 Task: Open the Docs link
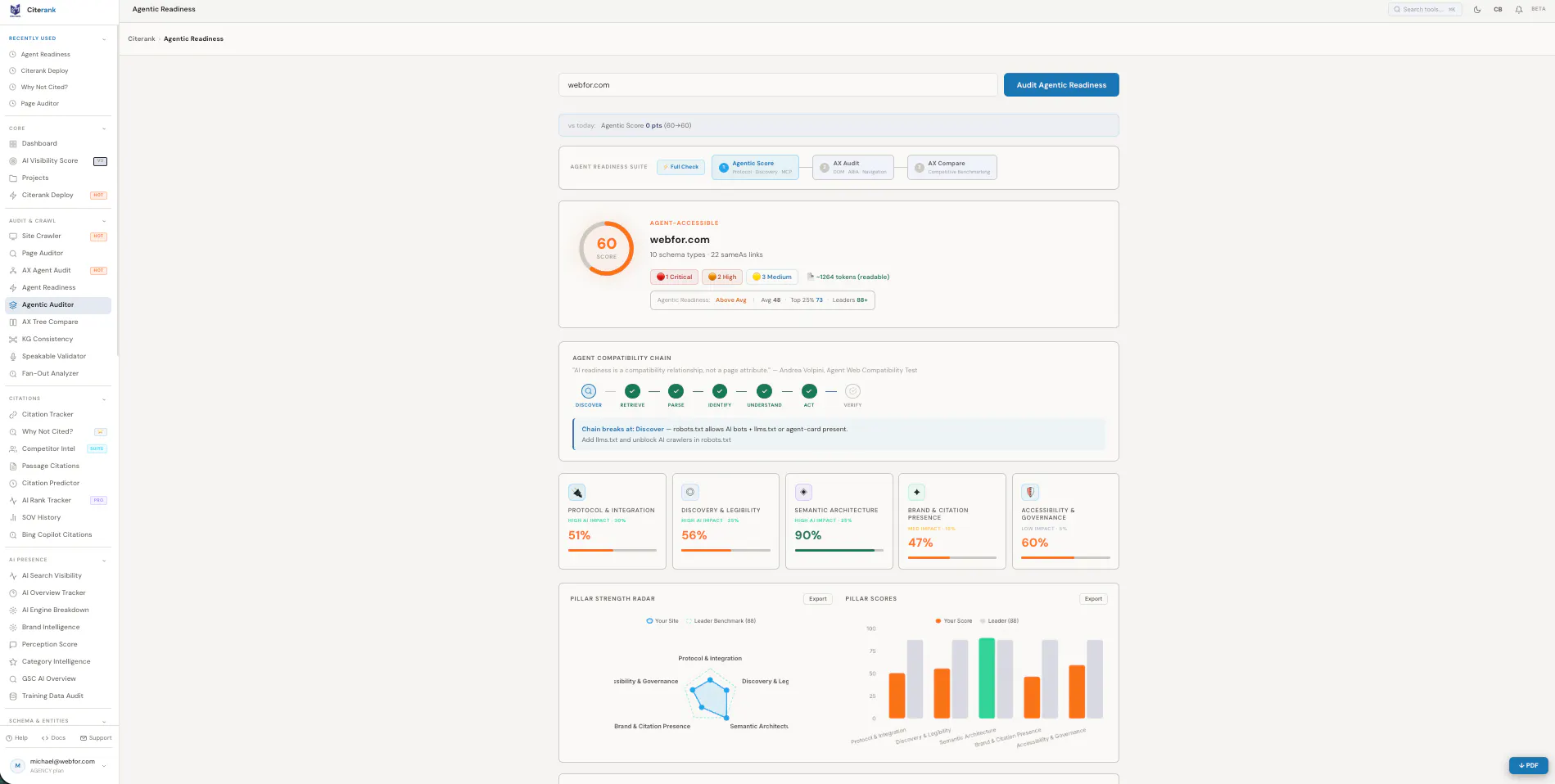(x=54, y=738)
